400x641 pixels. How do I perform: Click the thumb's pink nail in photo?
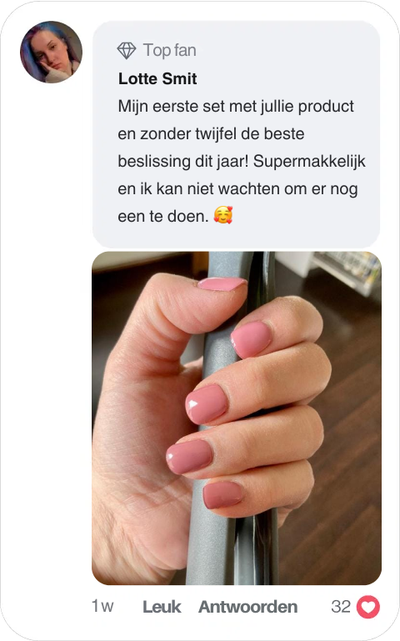[222, 284]
